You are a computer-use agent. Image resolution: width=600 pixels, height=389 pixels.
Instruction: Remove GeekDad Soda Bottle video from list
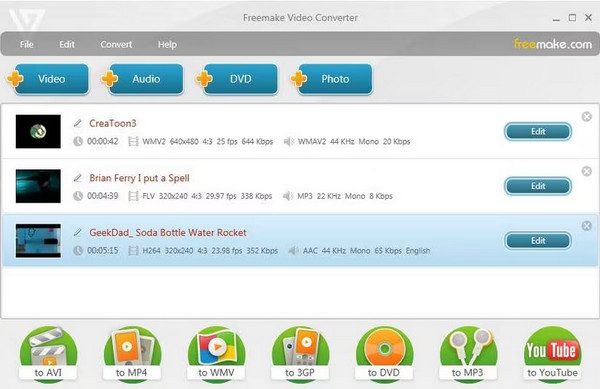coord(587,226)
